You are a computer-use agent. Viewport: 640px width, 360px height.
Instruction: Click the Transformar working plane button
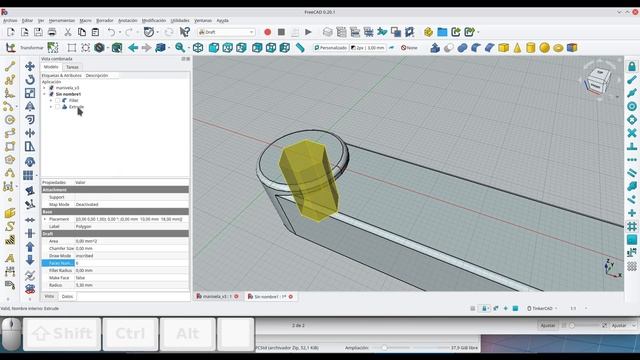(x=32, y=48)
